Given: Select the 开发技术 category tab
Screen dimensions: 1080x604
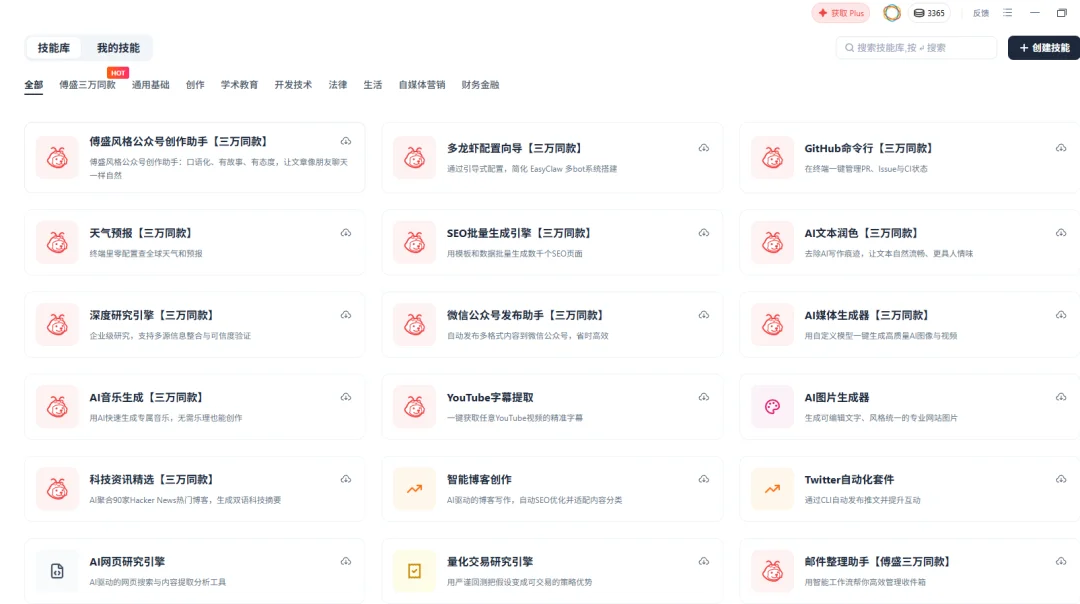Looking at the screenshot, I should [x=294, y=85].
